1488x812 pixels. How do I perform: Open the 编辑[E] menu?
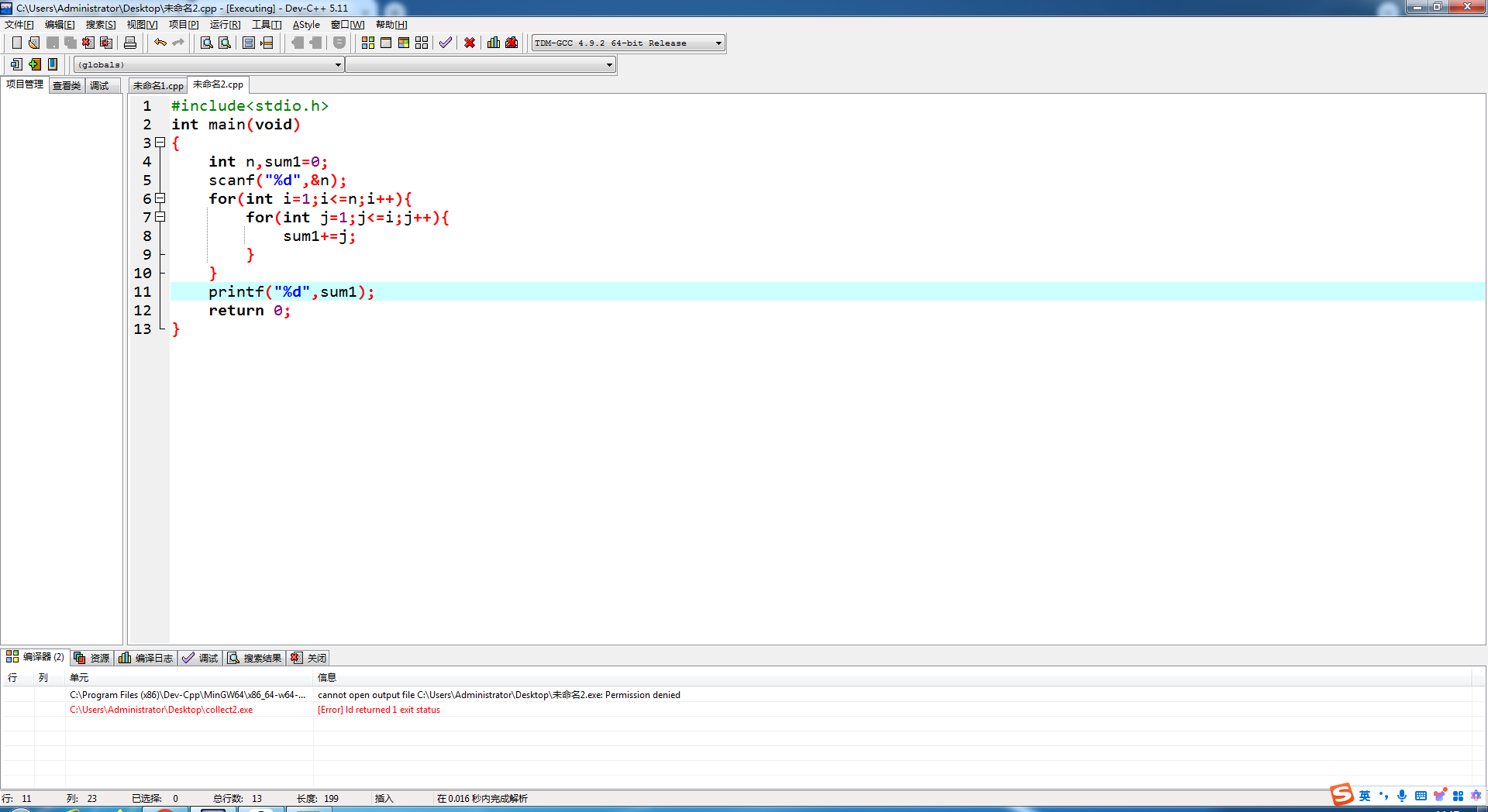coord(60,25)
